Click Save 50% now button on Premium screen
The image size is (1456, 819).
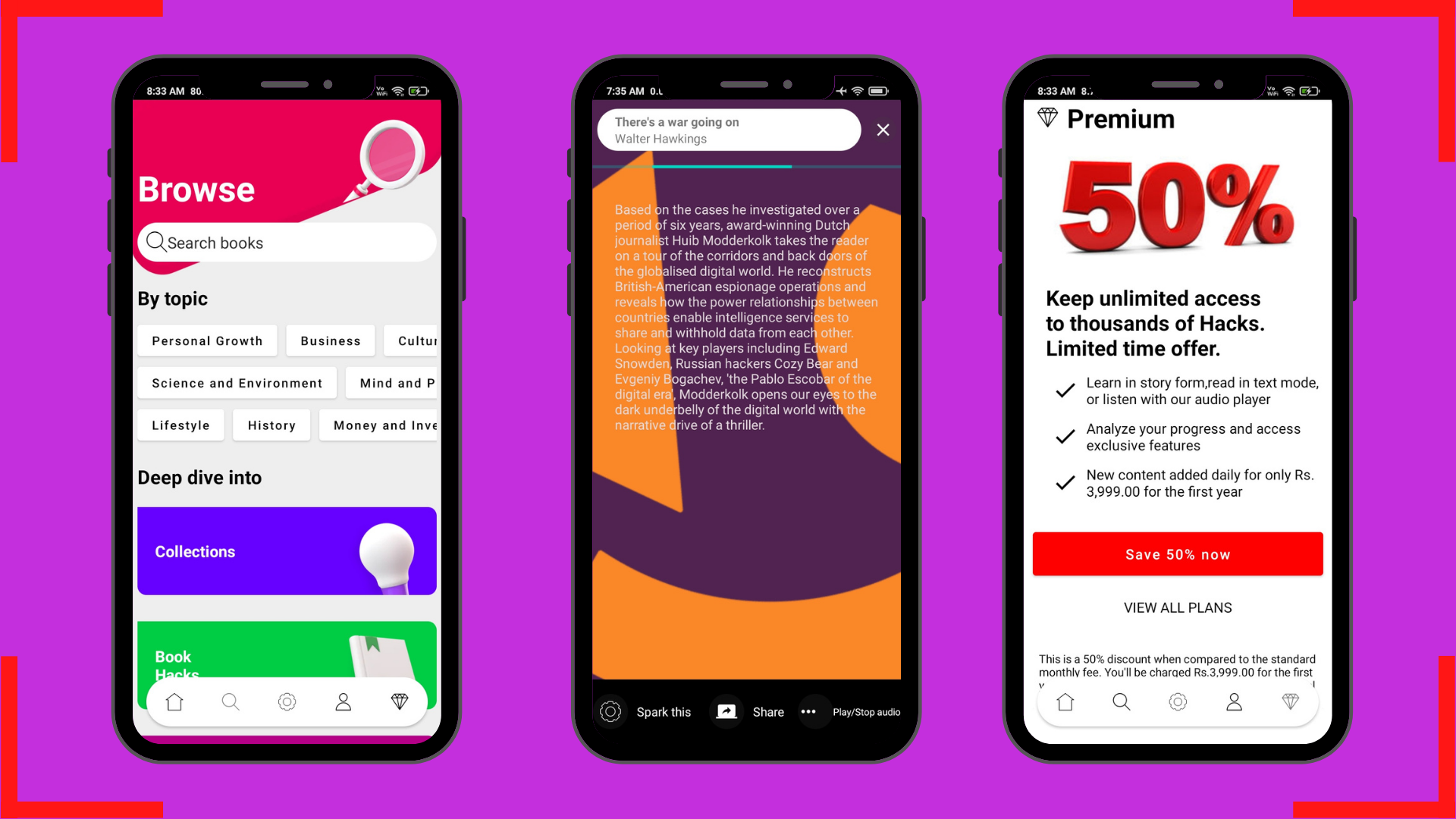pyautogui.click(x=1177, y=554)
